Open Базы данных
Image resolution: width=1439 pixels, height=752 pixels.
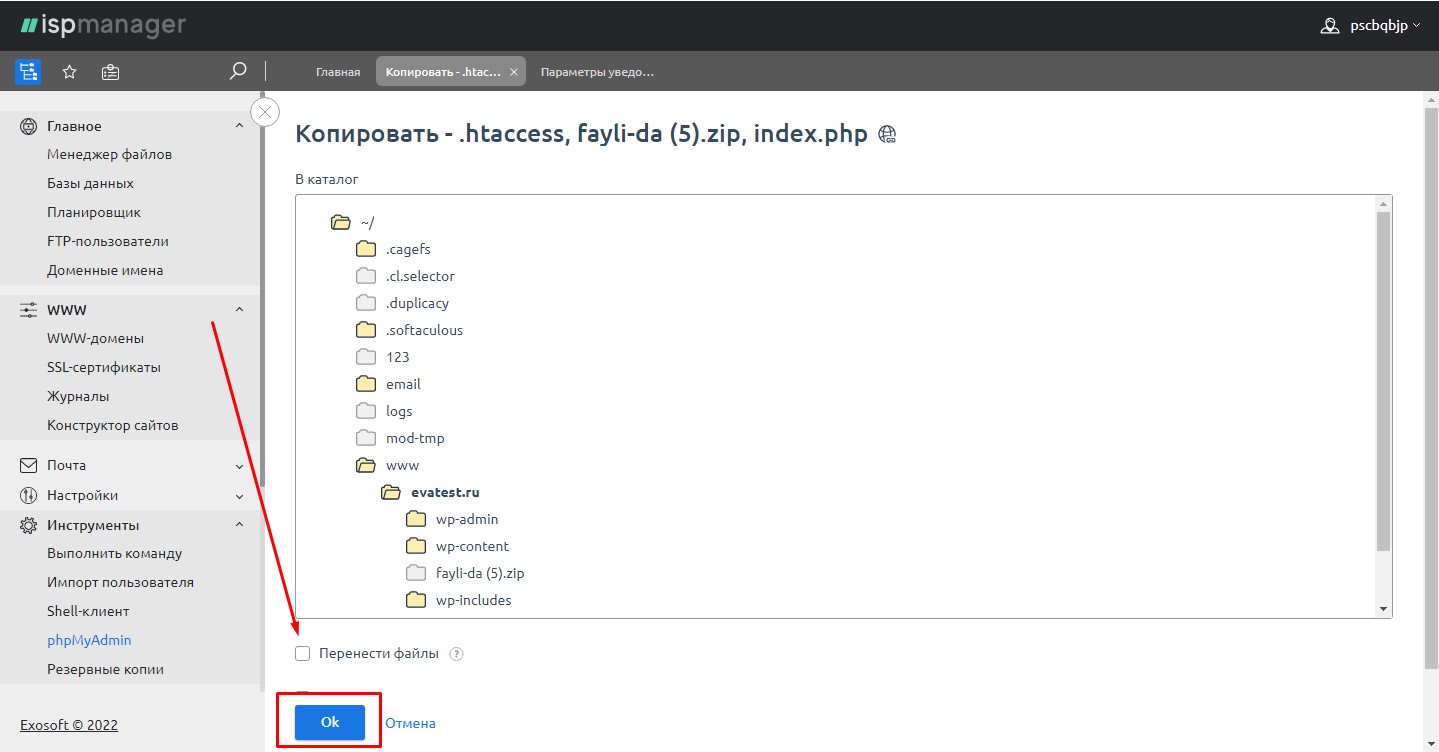(90, 184)
